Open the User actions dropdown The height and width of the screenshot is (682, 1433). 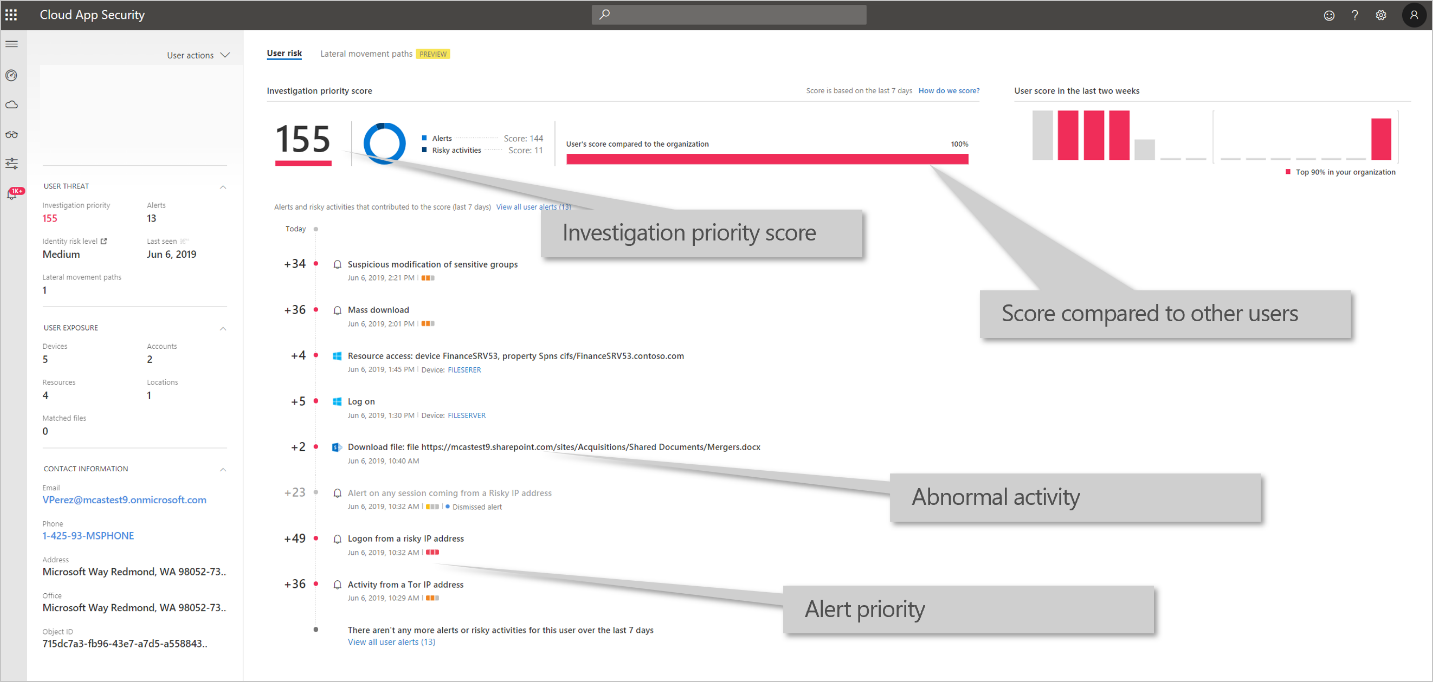point(198,55)
